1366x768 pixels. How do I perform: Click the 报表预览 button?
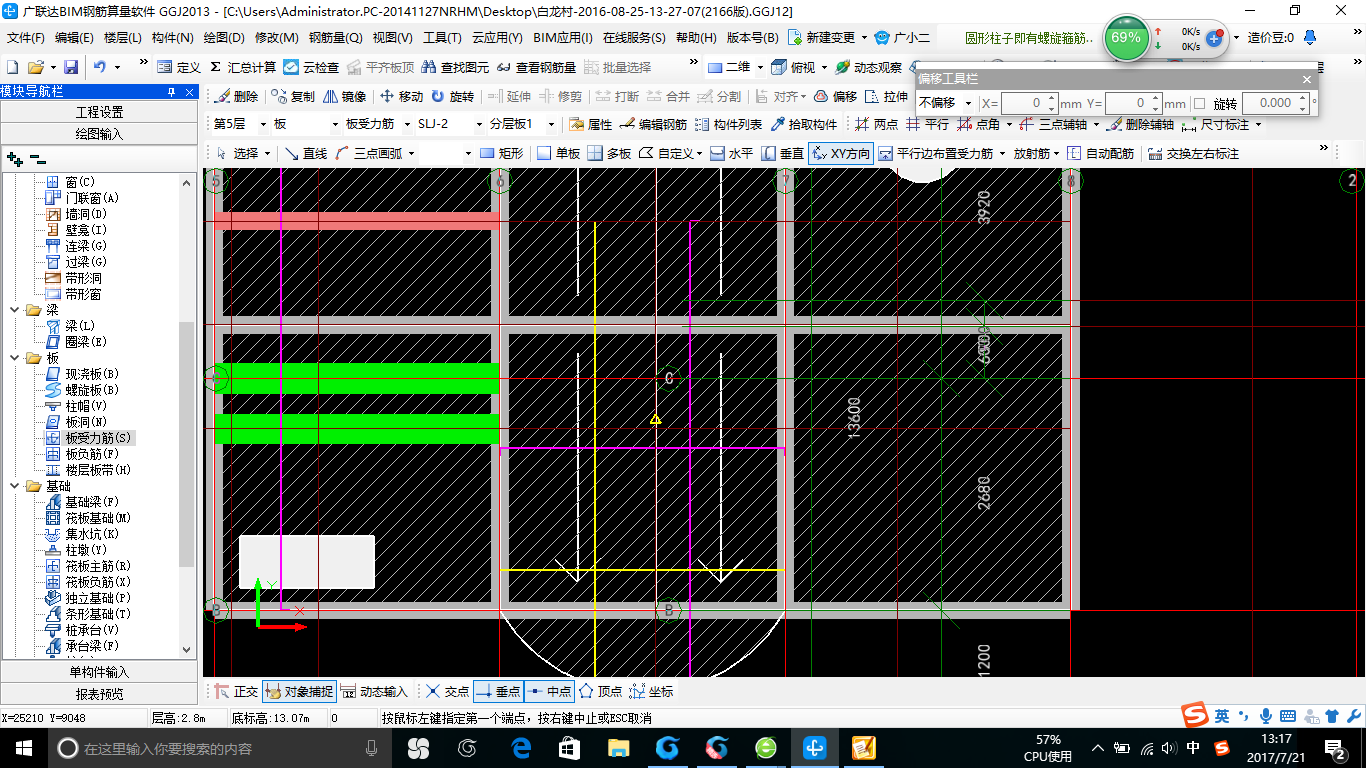(x=99, y=693)
